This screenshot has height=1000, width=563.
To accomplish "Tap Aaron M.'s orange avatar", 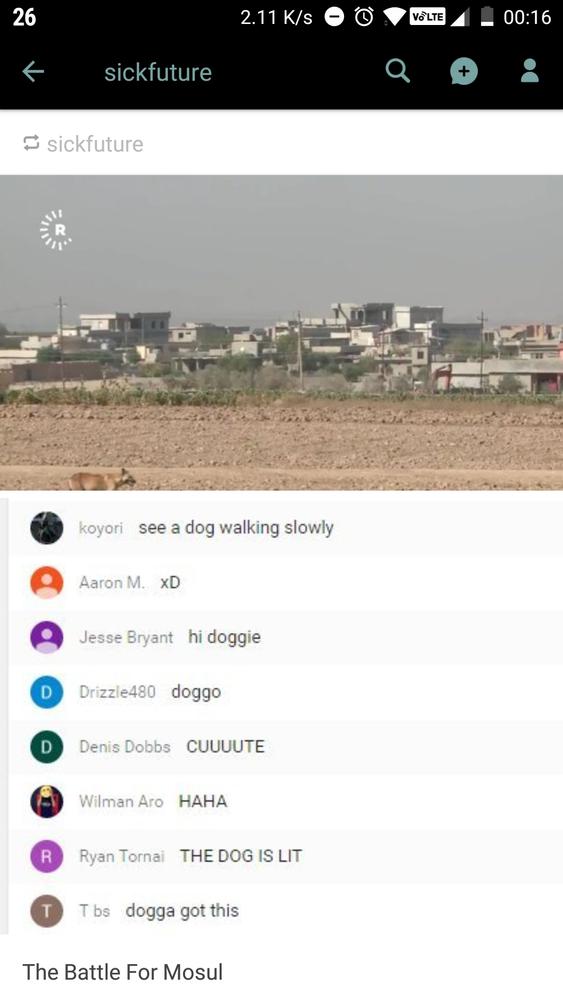I will pos(47,582).
